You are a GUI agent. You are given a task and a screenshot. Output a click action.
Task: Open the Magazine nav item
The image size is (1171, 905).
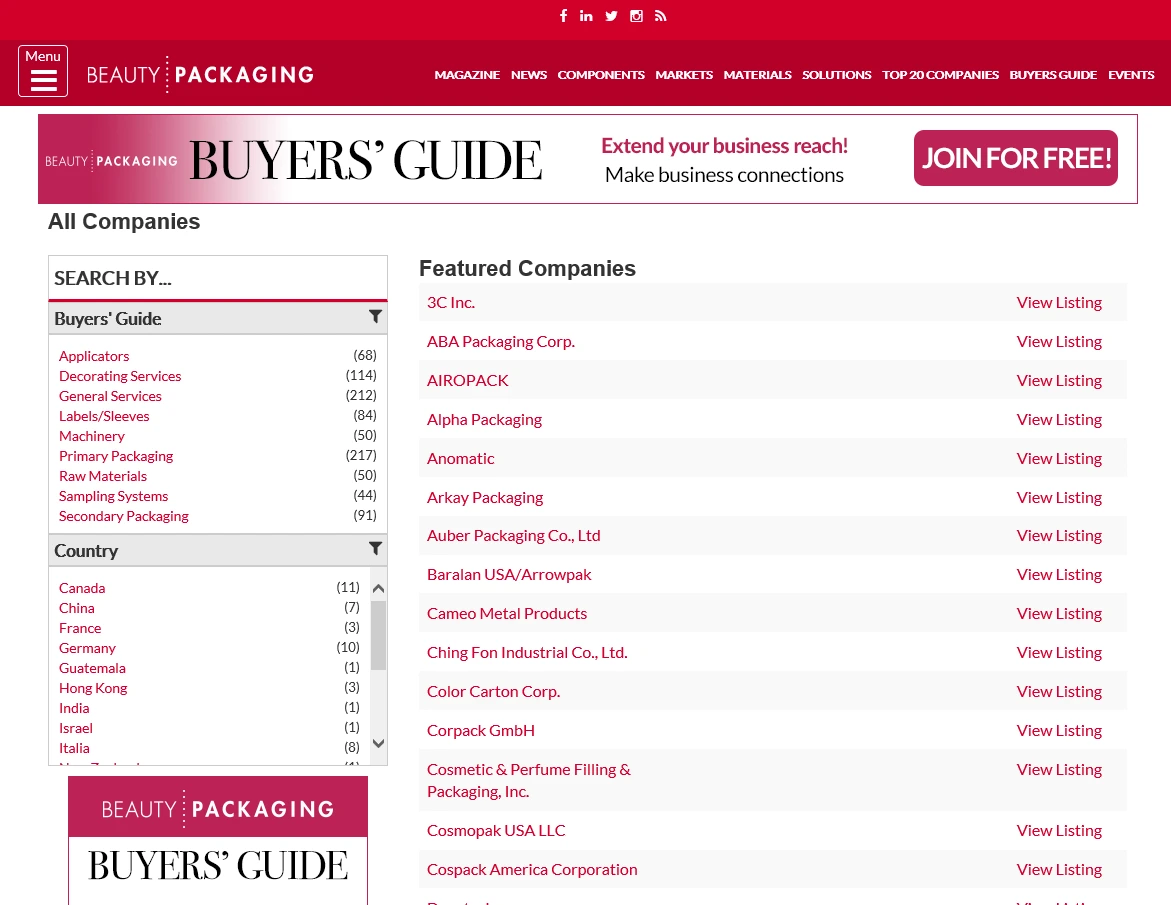[467, 75]
